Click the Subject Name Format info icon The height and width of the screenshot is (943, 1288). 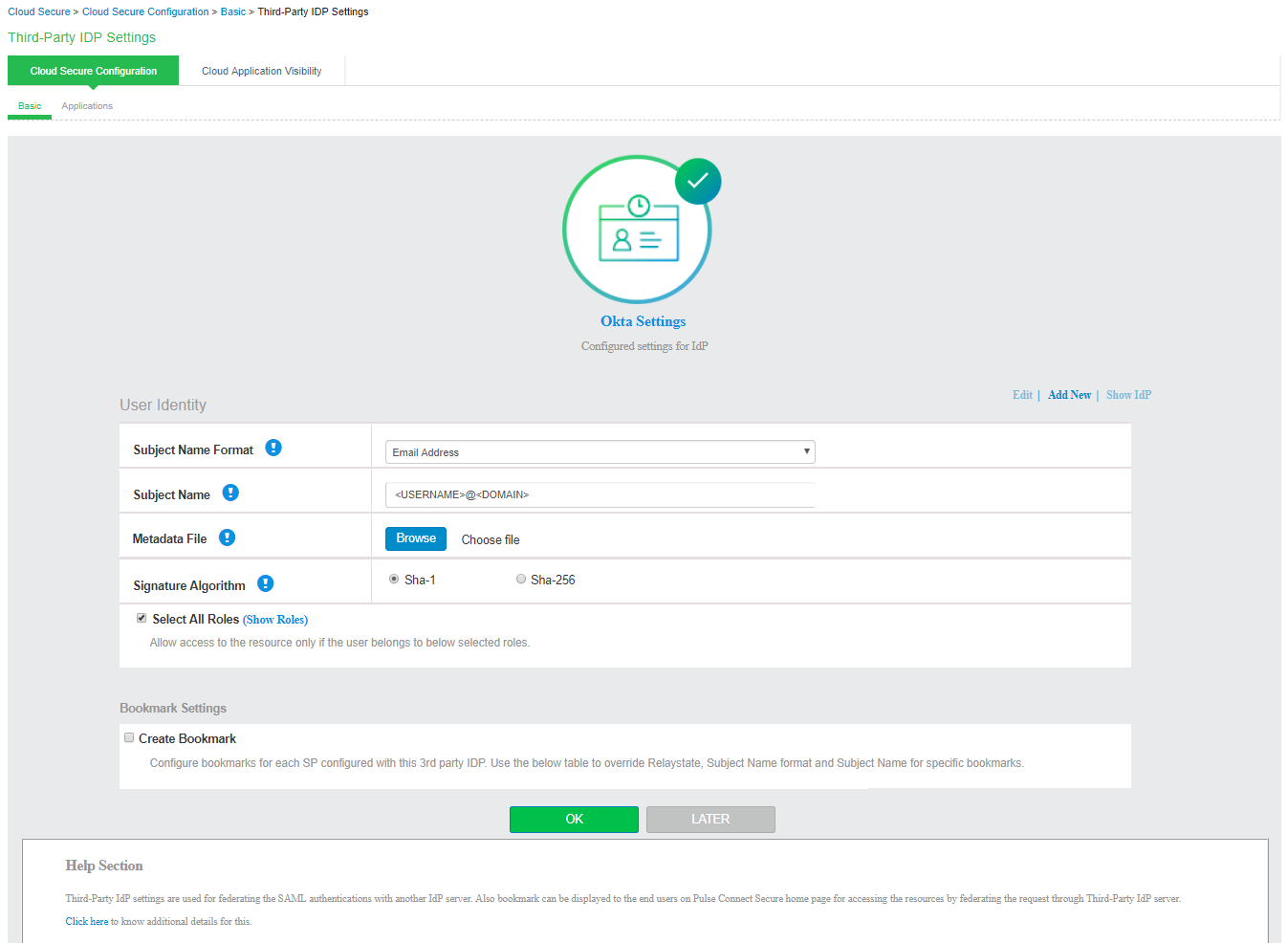[x=273, y=448]
